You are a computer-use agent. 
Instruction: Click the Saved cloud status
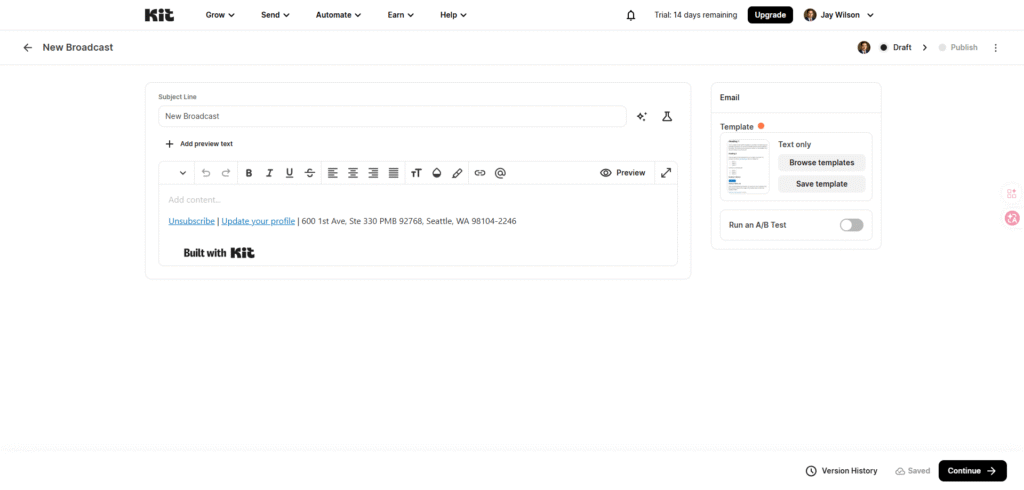click(912, 471)
